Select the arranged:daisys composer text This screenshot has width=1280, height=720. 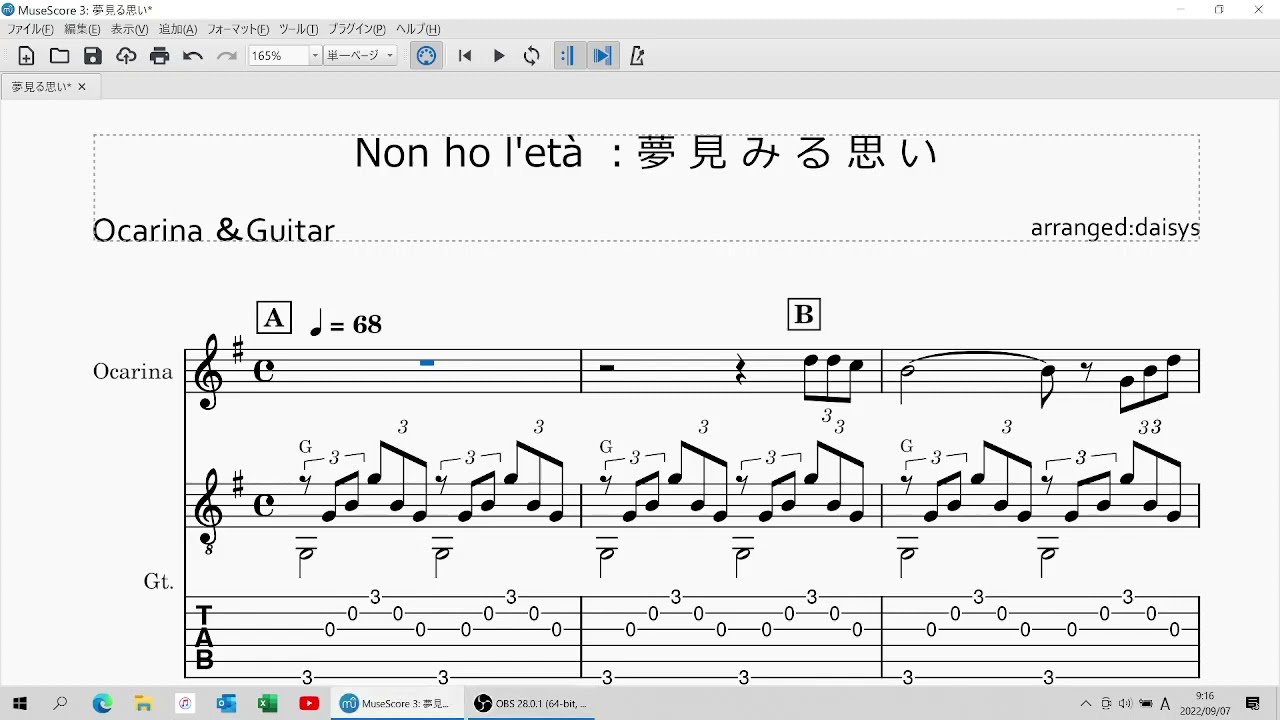click(1115, 228)
